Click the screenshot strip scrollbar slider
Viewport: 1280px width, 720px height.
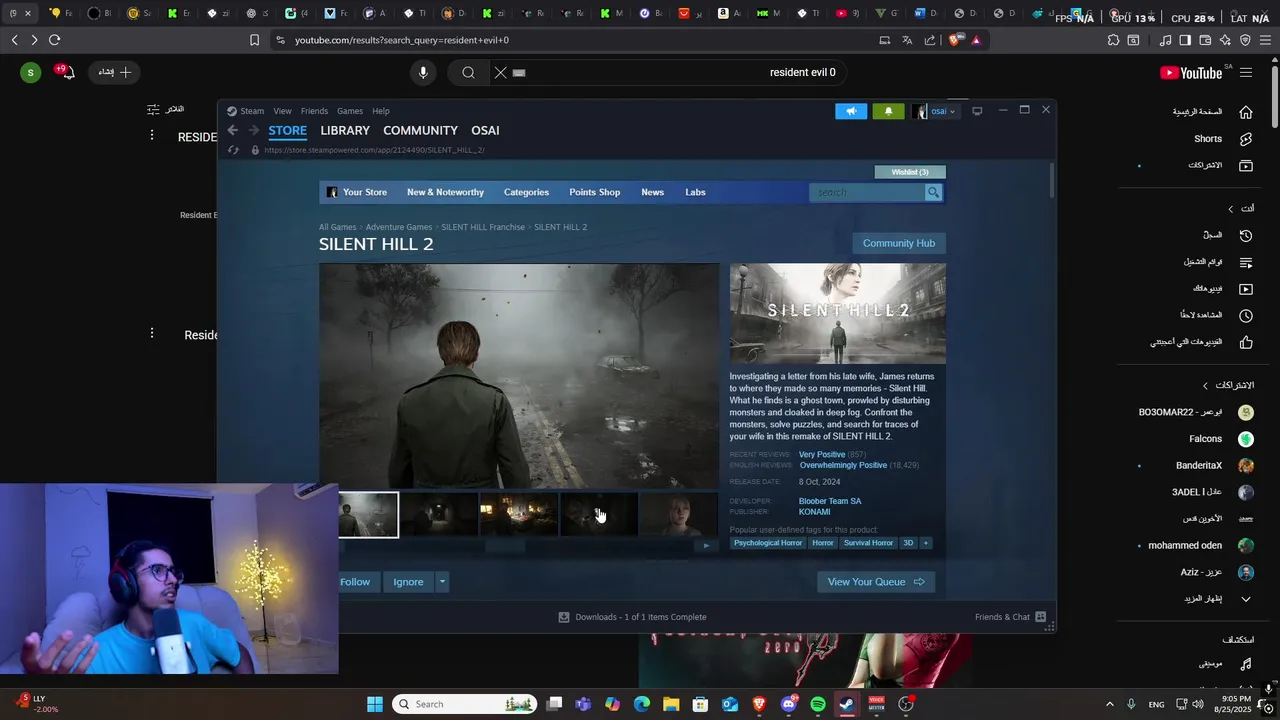click(x=505, y=546)
